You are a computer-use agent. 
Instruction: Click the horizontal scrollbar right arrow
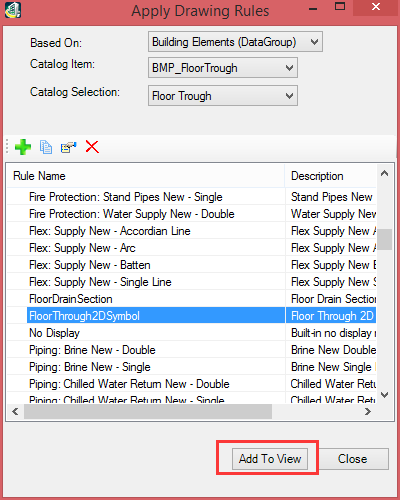click(x=368, y=412)
